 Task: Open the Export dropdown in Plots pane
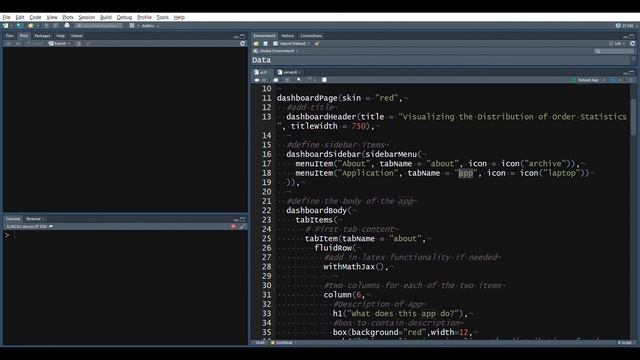(60, 43)
